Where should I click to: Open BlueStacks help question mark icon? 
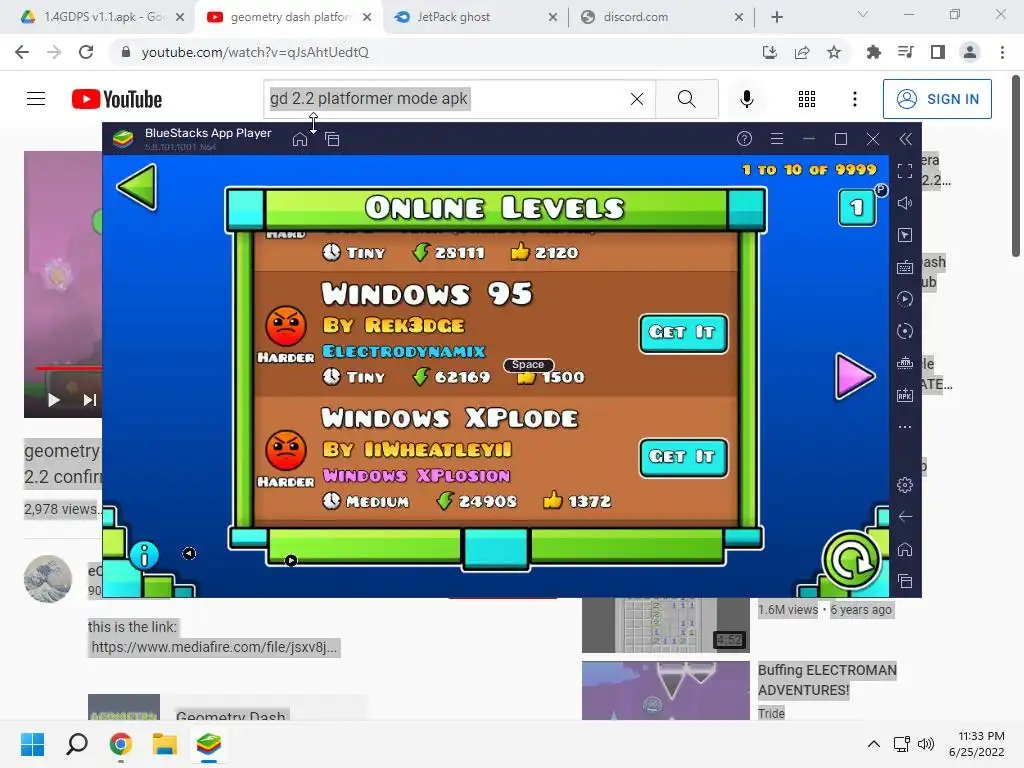pos(744,138)
